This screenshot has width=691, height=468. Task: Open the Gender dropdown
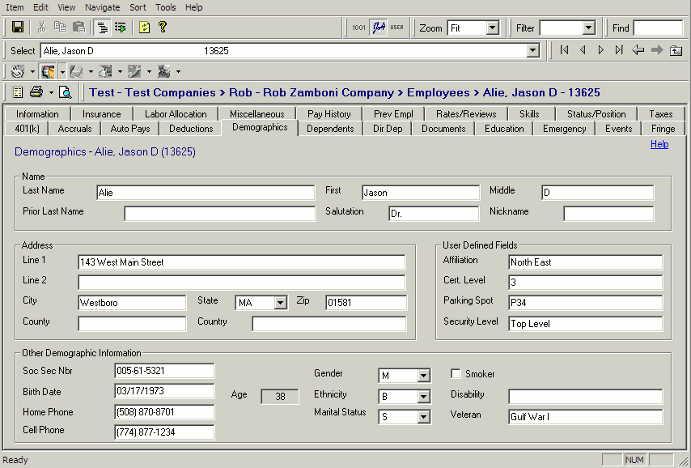[423, 375]
